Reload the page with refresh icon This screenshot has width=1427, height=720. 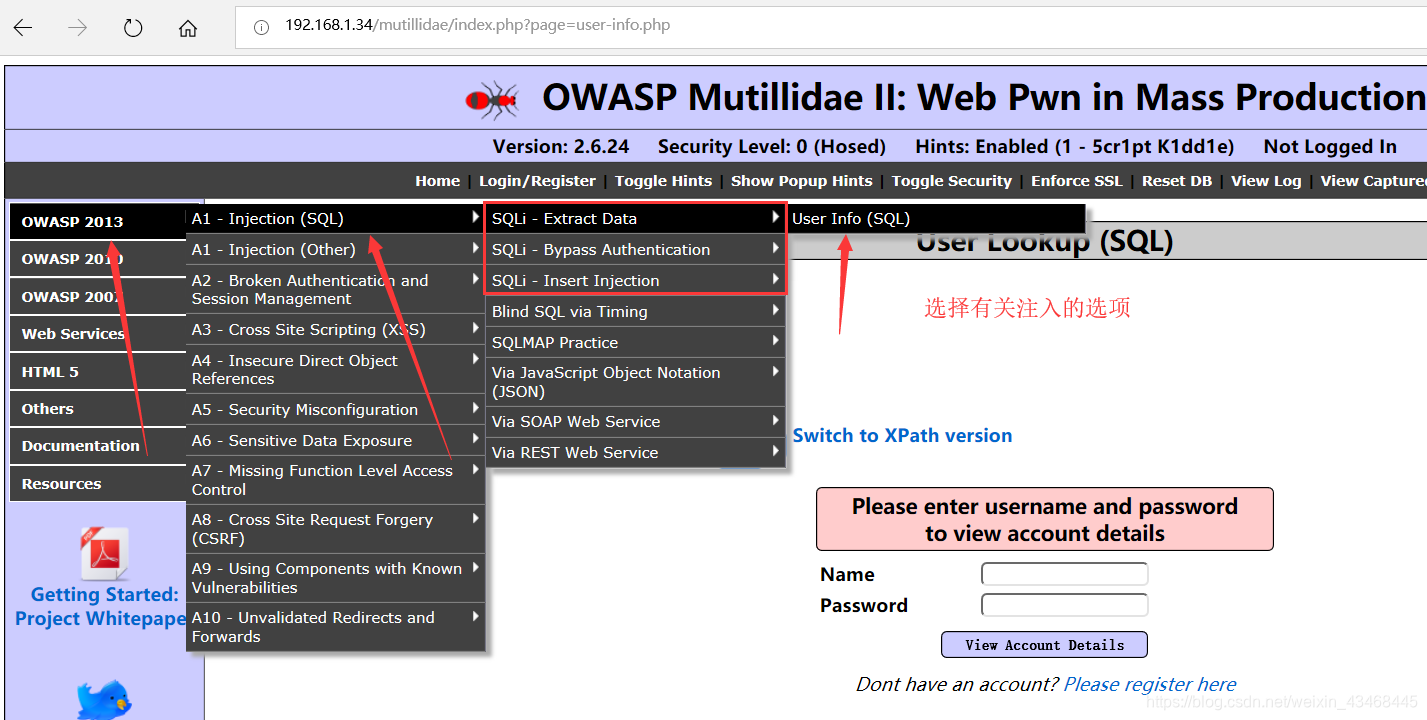133,28
